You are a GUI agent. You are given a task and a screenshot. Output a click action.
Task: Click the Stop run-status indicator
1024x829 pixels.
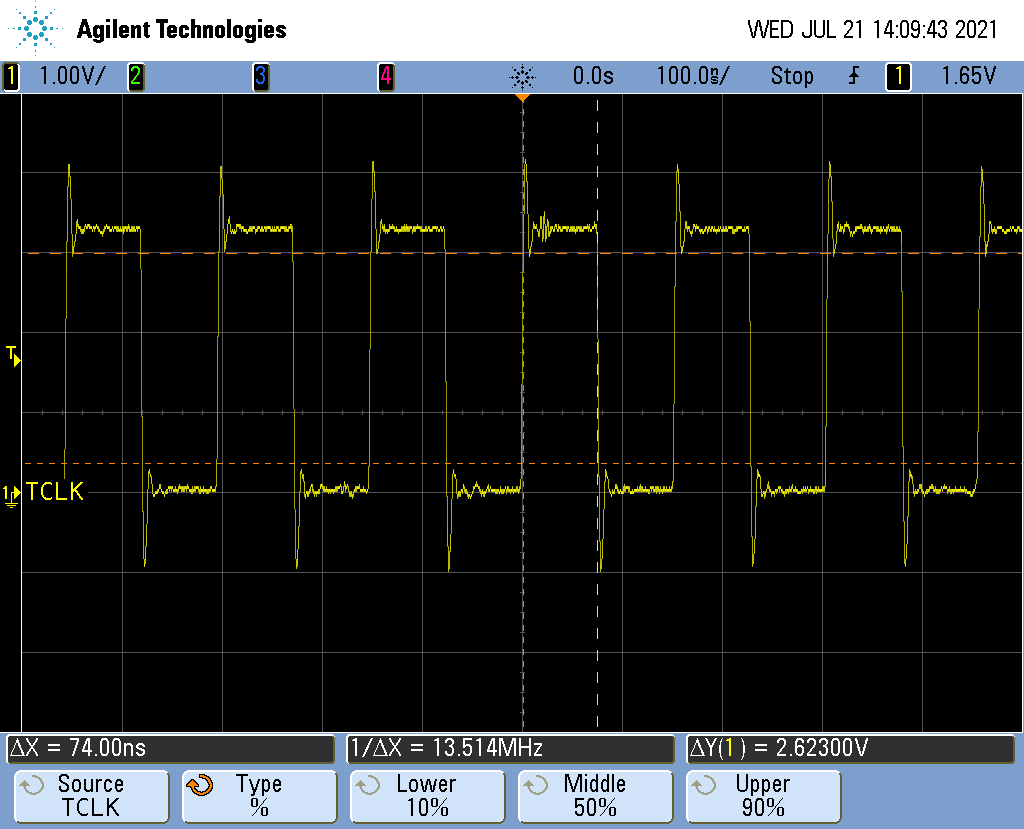(791, 76)
